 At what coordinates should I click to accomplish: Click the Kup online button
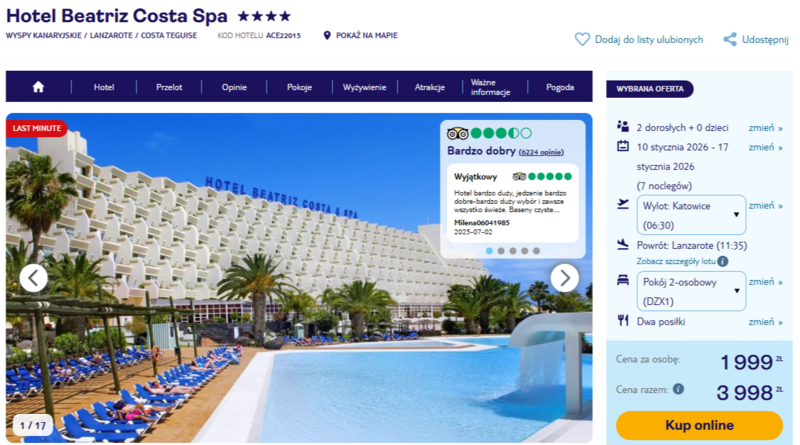[699, 425]
